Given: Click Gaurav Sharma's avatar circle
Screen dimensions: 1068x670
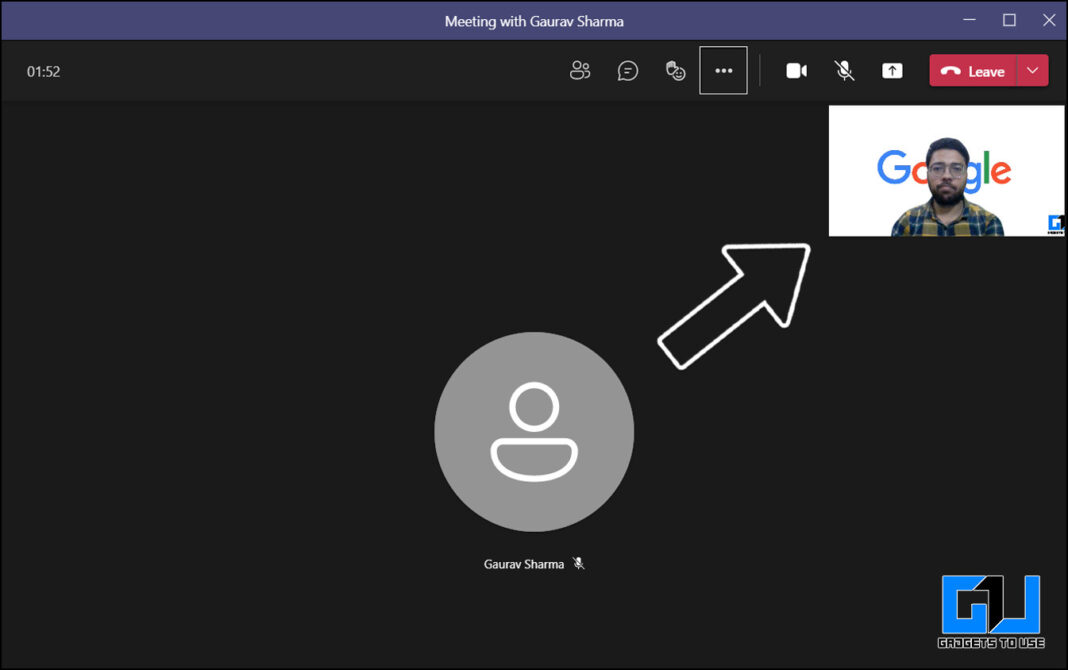Looking at the screenshot, I should tap(534, 432).
